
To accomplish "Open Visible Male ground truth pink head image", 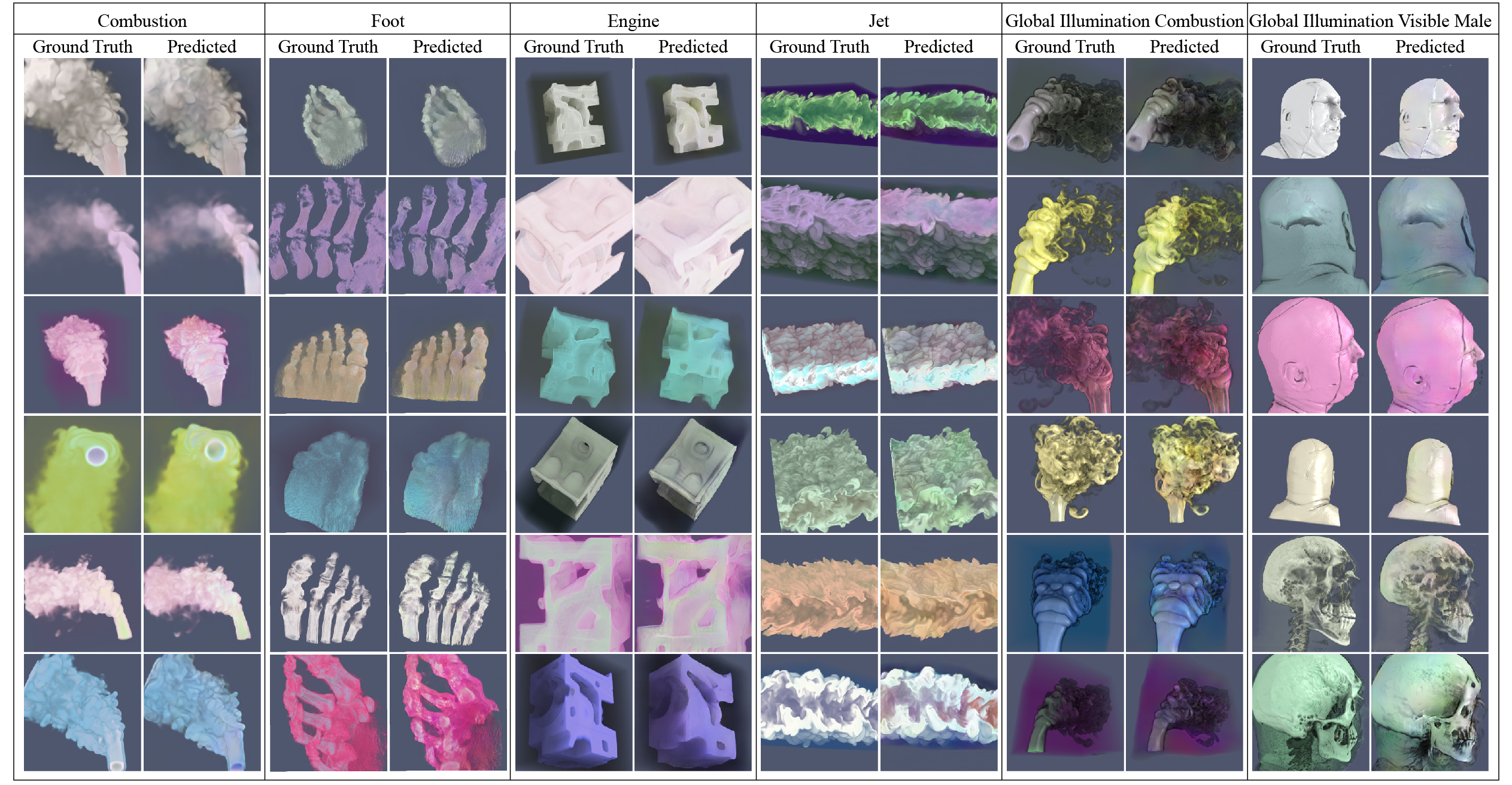I will [x=1310, y=355].
